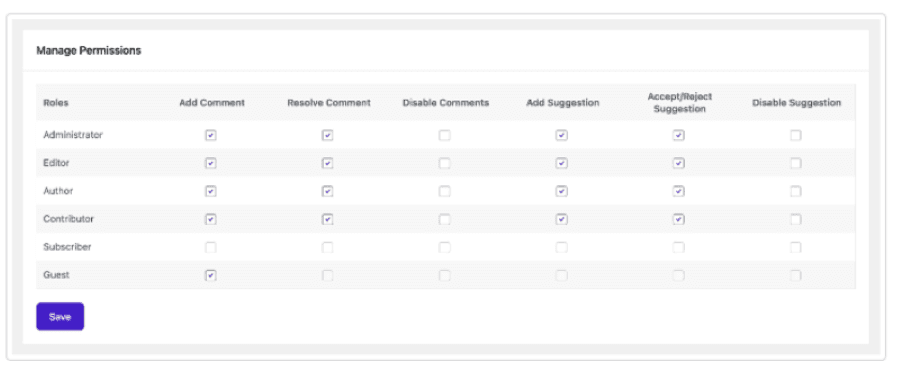
Task: Click the purple Save button
Action: 60,317
